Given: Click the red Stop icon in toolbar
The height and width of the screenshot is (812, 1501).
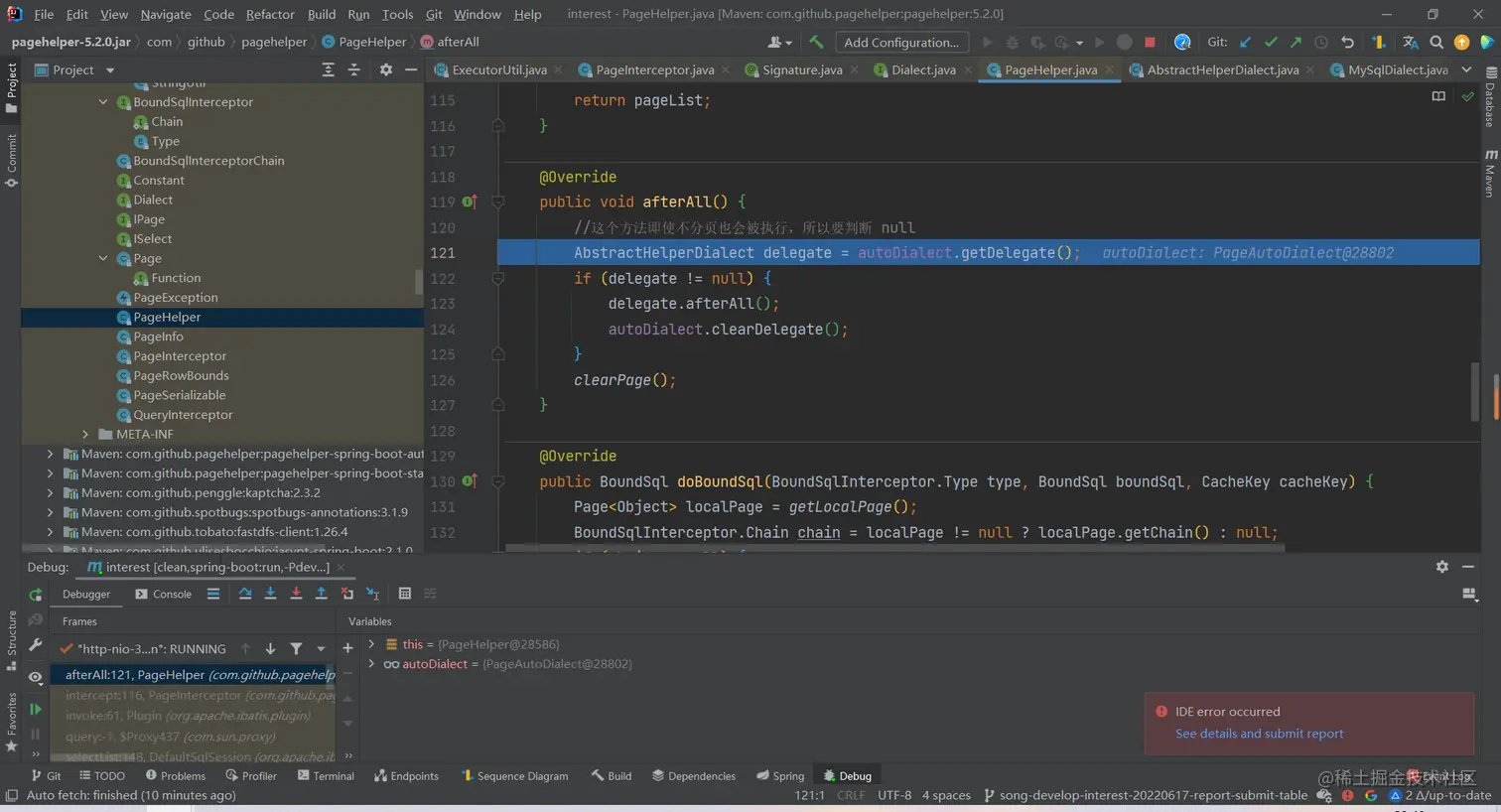Looking at the screenshot, I should click(x=1150, y=43).
